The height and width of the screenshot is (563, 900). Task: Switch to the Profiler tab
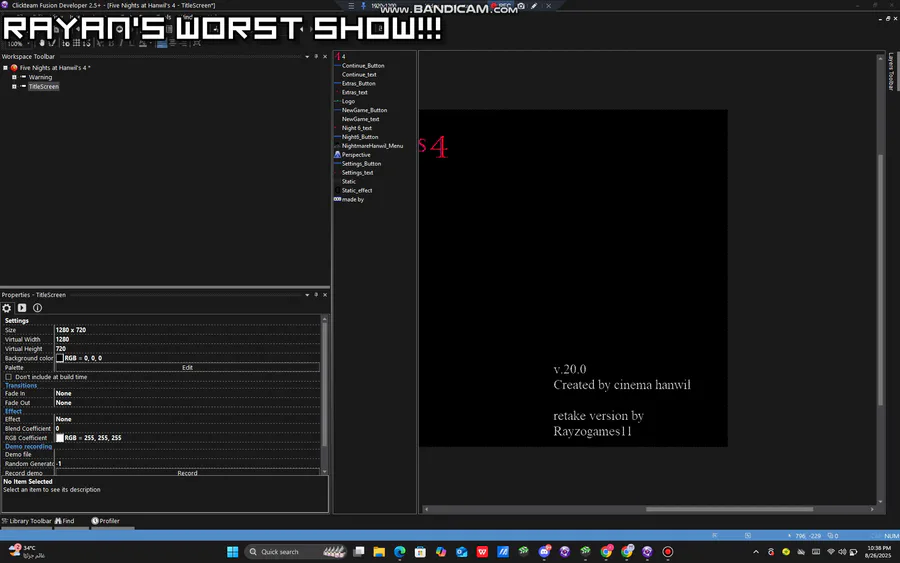pyautogui.click(x=106, y=521)
